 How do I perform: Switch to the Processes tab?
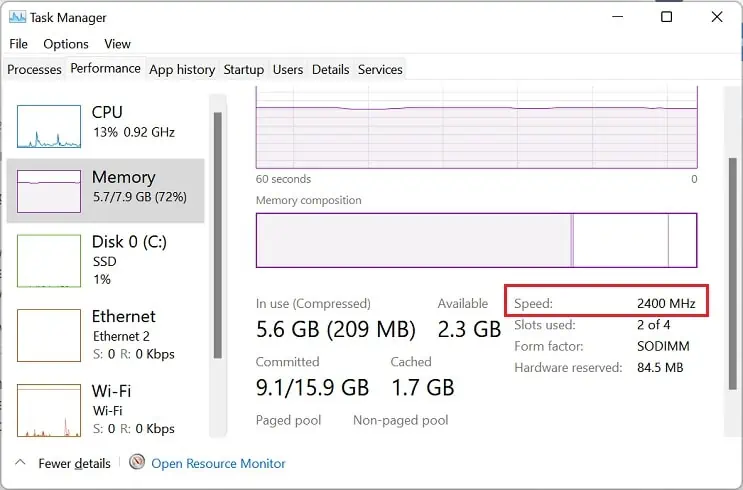point(34,70)
